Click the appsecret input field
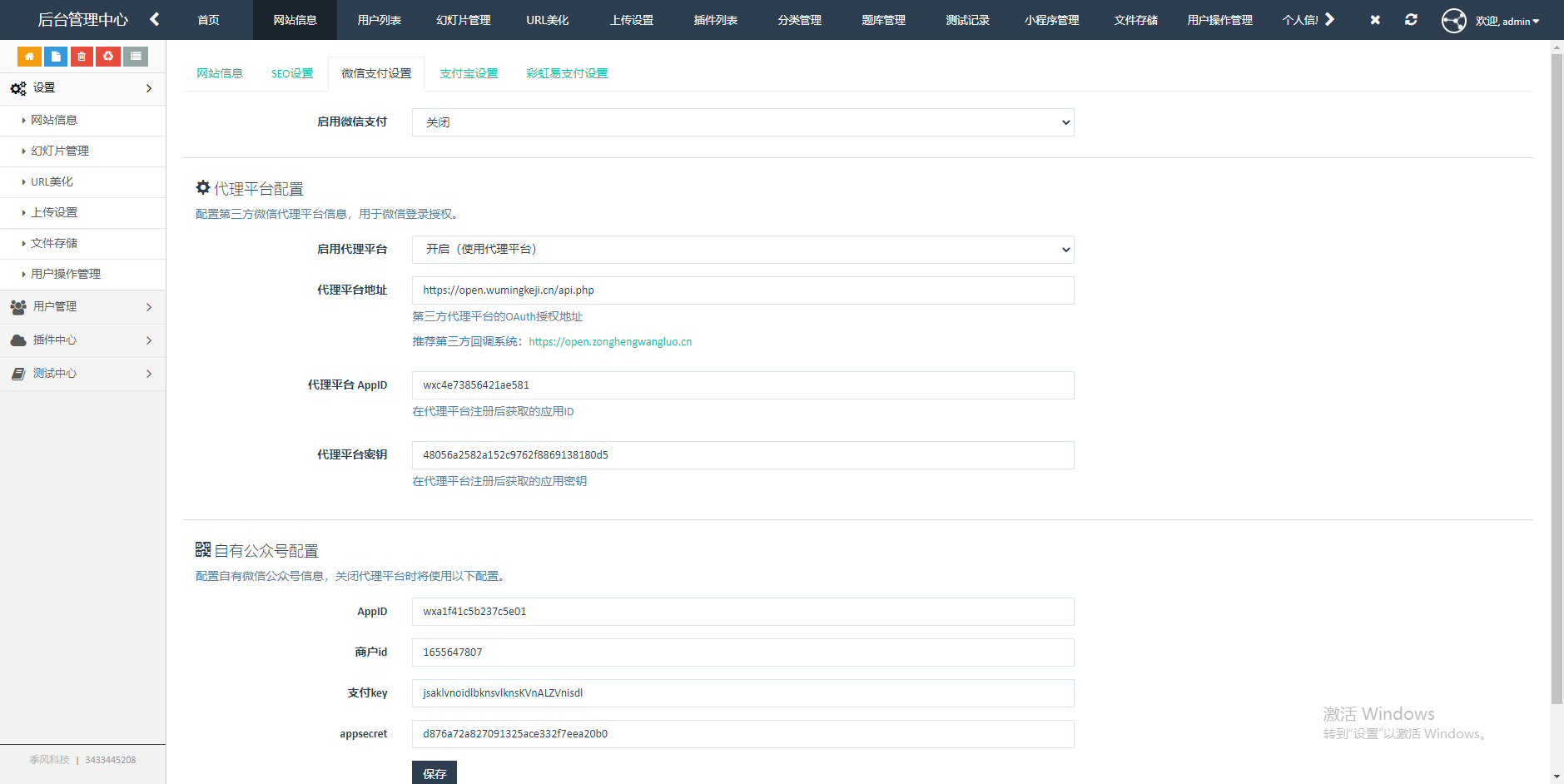The height and width of the screenshot is (784, 1564). tap(743, 734)
